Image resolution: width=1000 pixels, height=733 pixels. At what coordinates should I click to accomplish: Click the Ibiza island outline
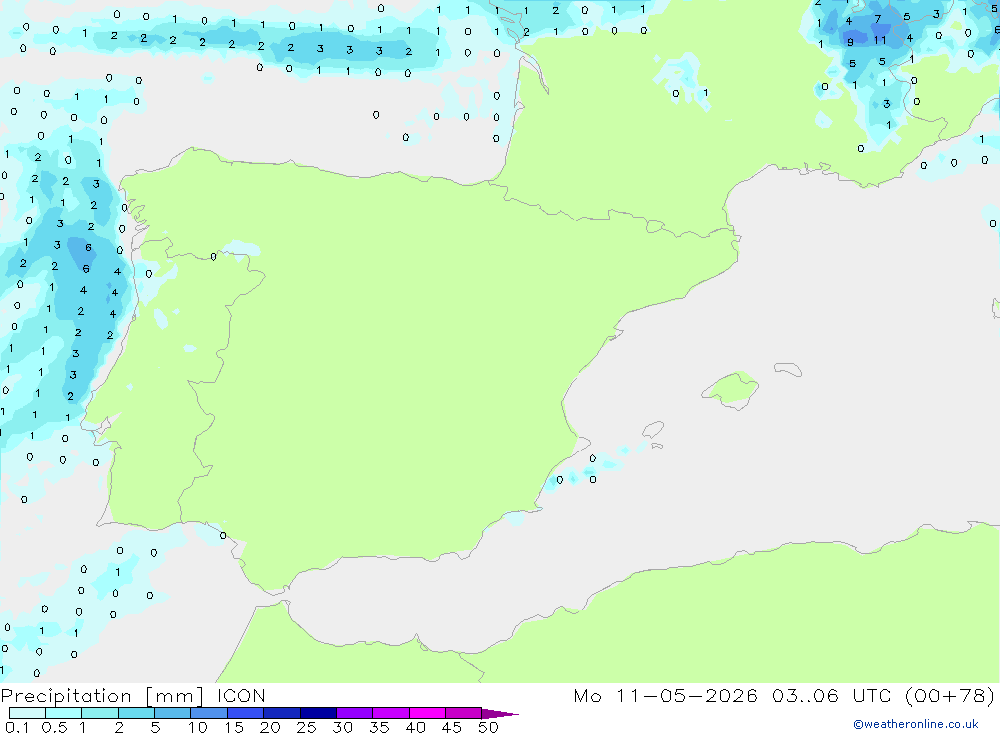point(653,430)
